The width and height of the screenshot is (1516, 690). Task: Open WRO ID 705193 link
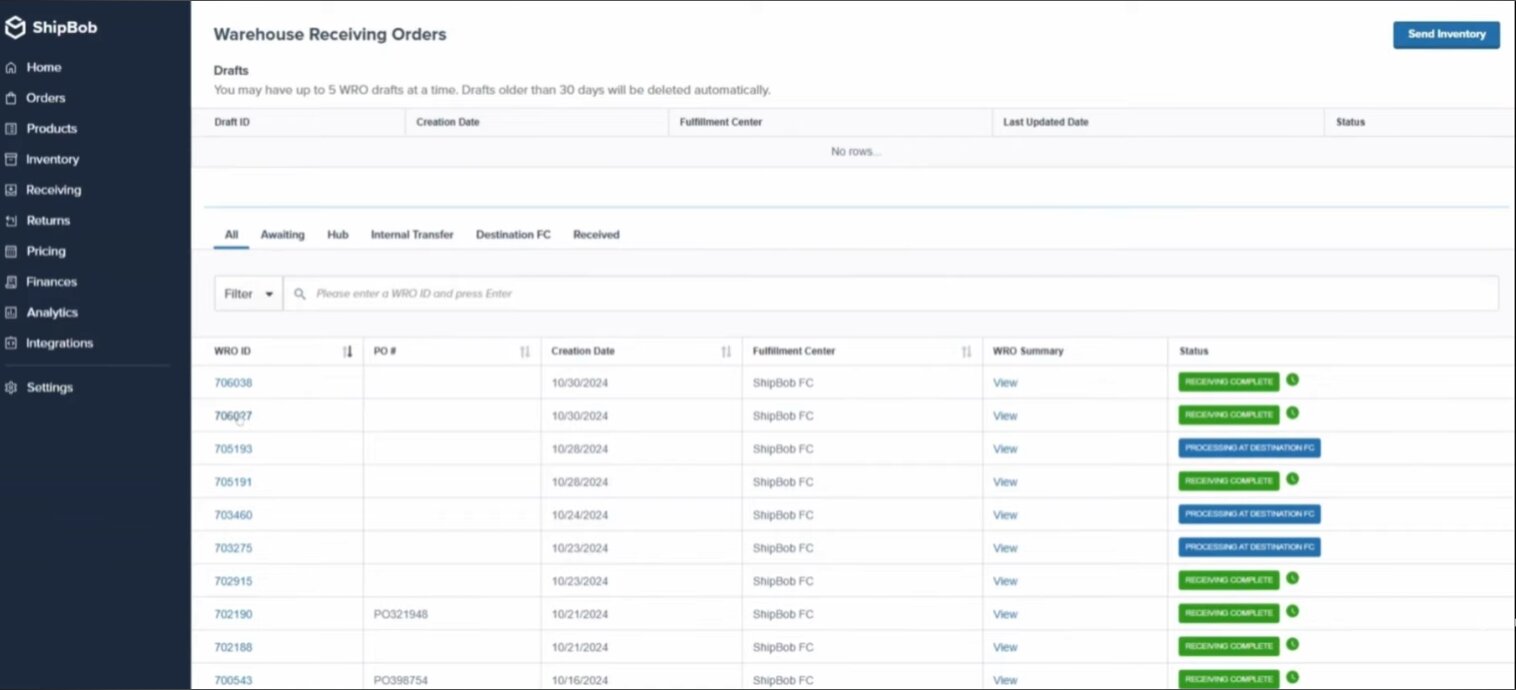(233, 449)
